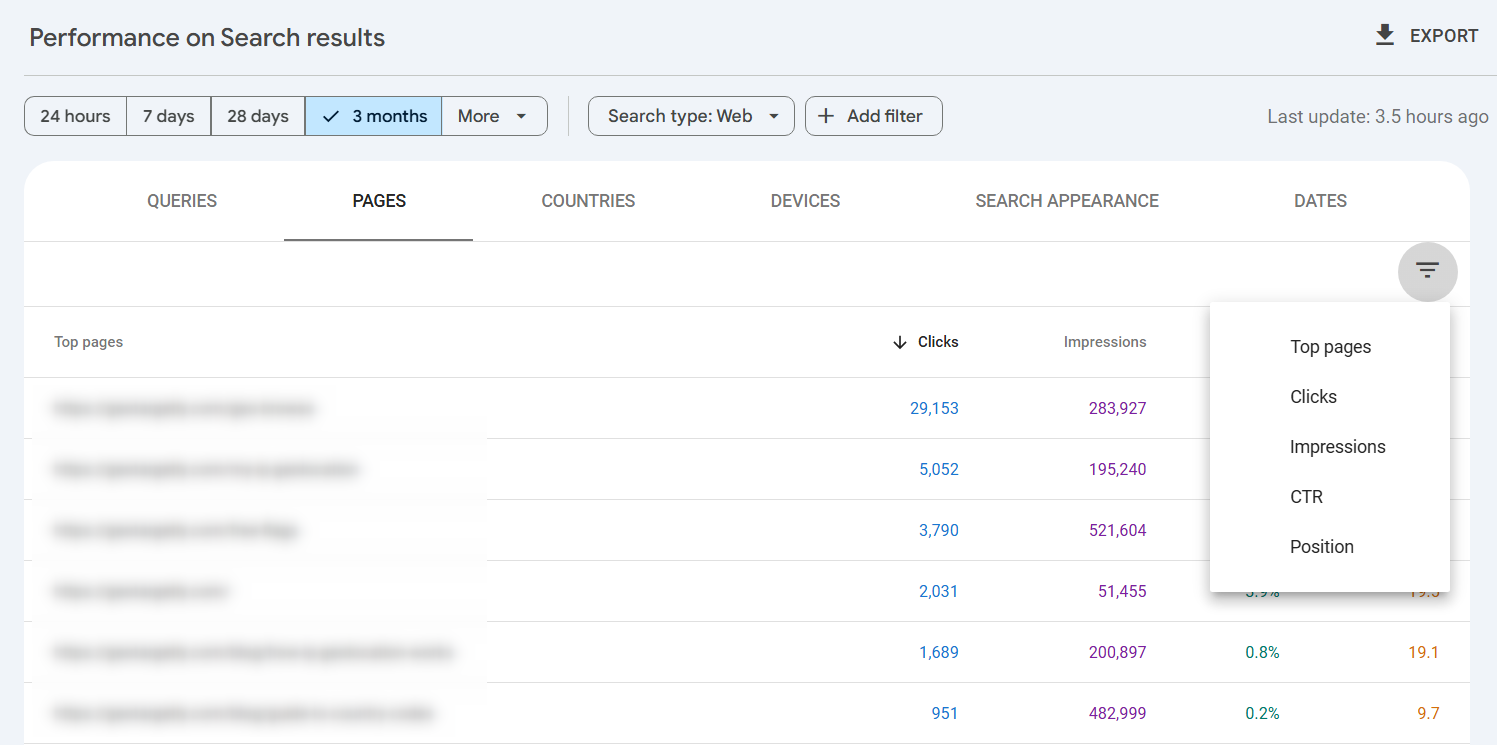
Task: Click the filter rows icon
Action: tap(1427, 270)
